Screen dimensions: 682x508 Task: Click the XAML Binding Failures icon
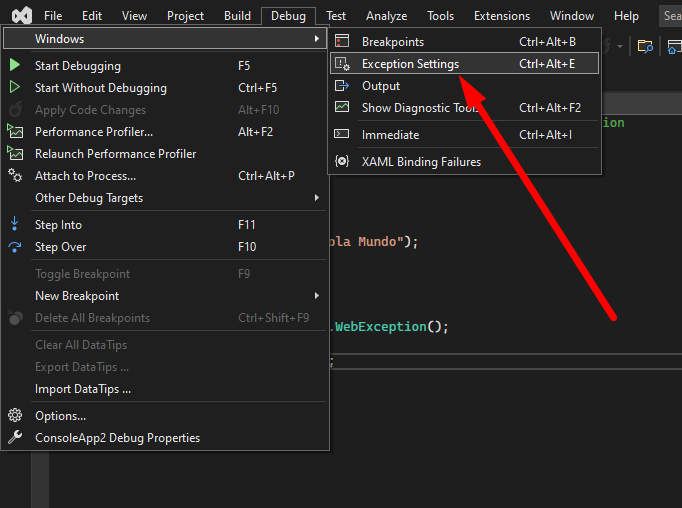tap(342, 162)
